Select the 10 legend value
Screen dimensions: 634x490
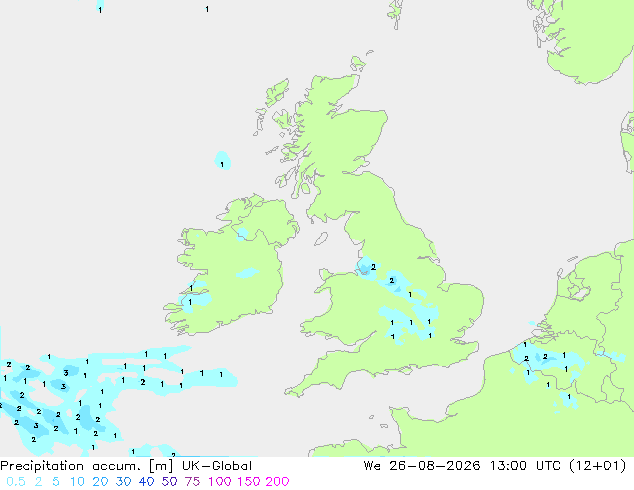click(x=77, y=482)
